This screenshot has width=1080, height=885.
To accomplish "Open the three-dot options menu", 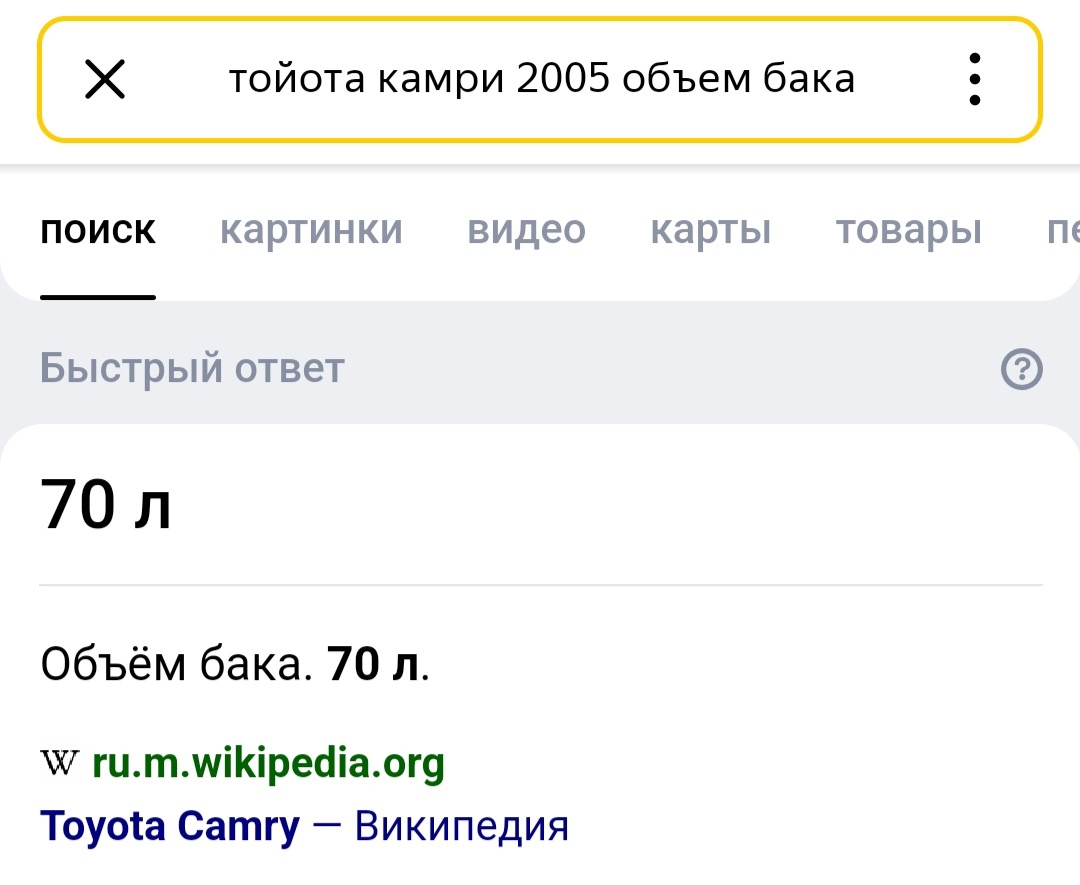I will pyautogui.click(x=975, y=79).
